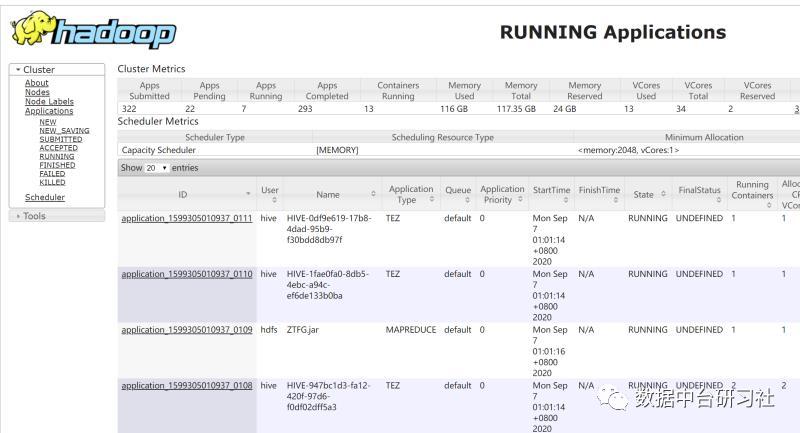Open application_1599305010937_0109 ZTFG.jar job
This screenshot has width=800, height=433.
coord(186,330)
